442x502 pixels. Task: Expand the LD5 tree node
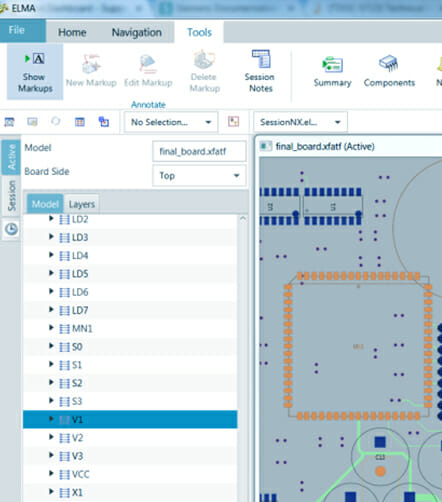point(51,273)
